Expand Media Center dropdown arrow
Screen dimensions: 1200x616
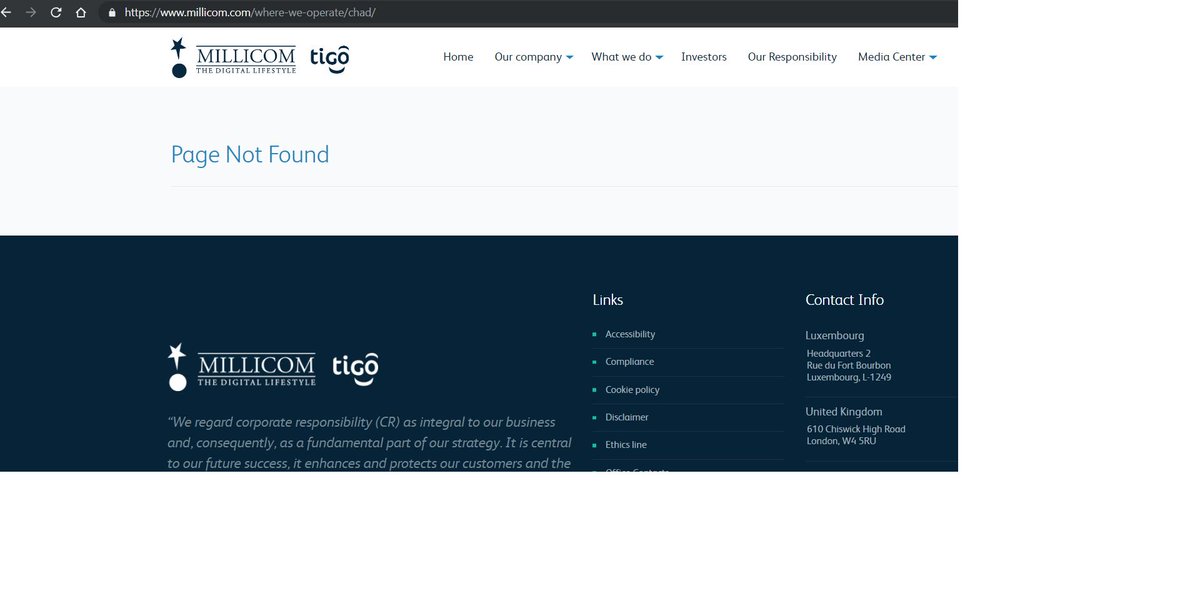pos(933,58)
